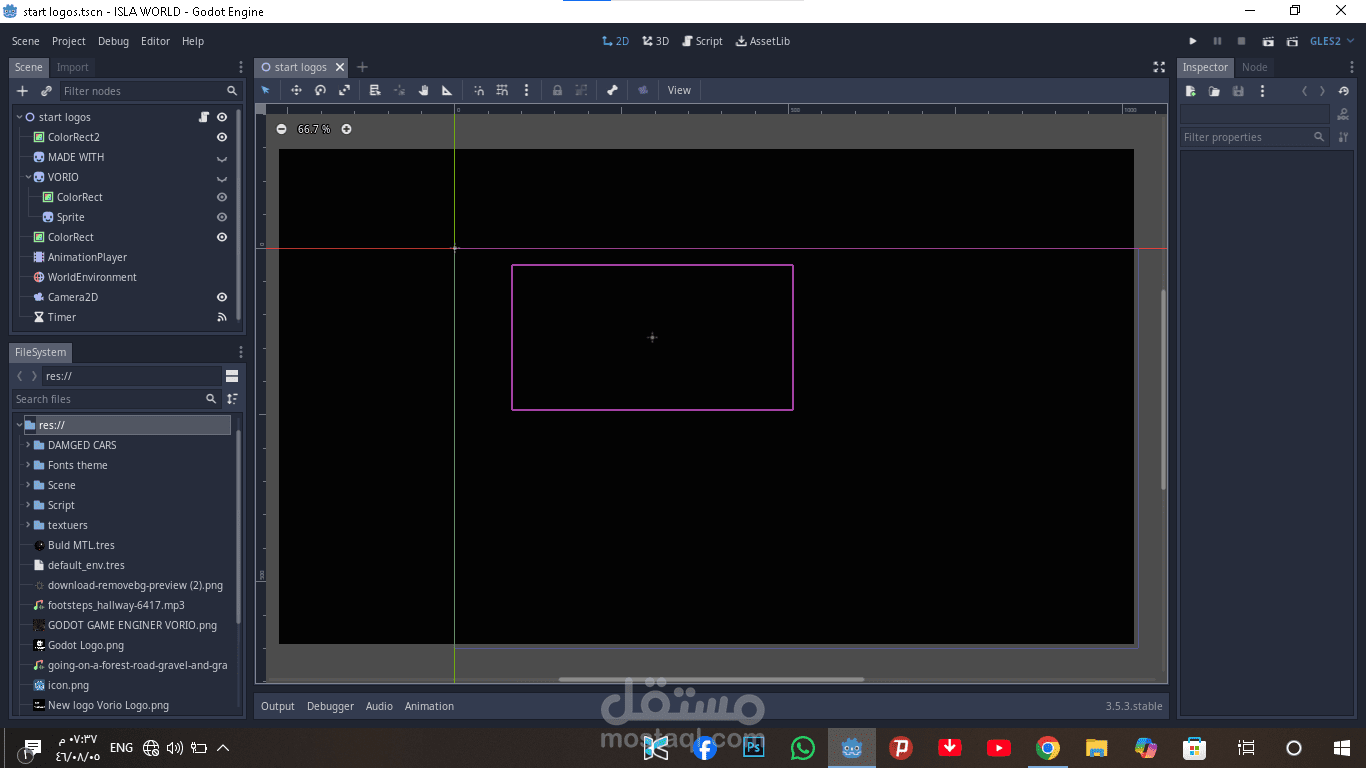The height and width of the screenshot is (768, 1366).
Task: Click the list-select-at-position tool
Action: click(x=375, y=90)
